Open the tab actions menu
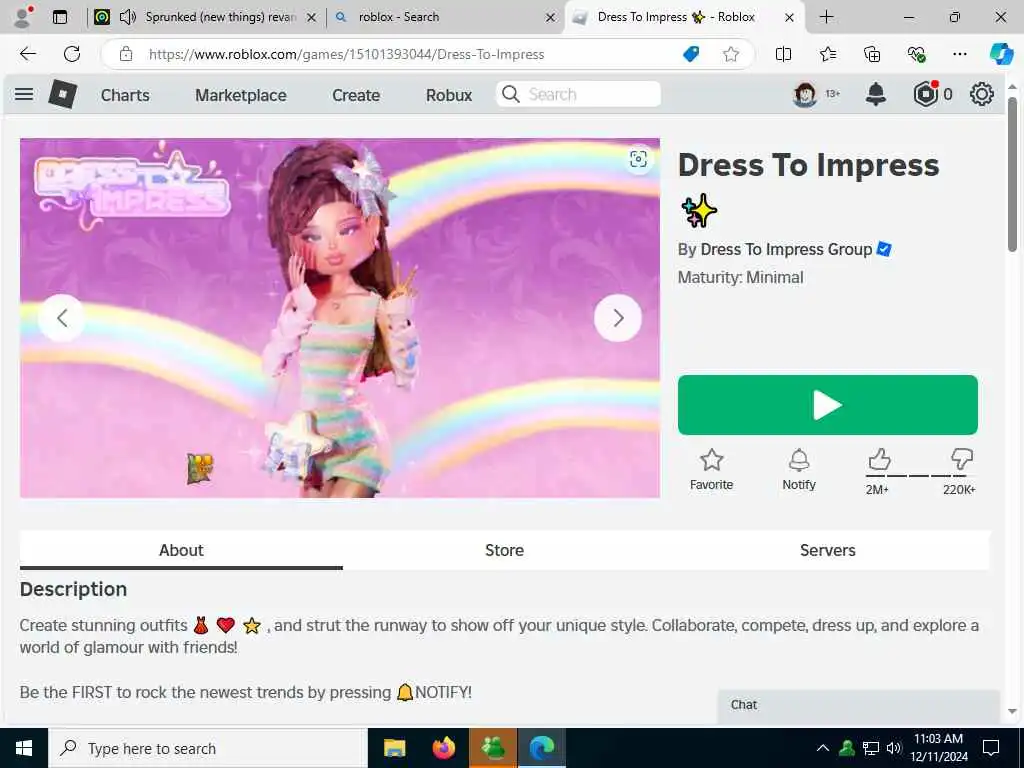 (x=60, y=17)
